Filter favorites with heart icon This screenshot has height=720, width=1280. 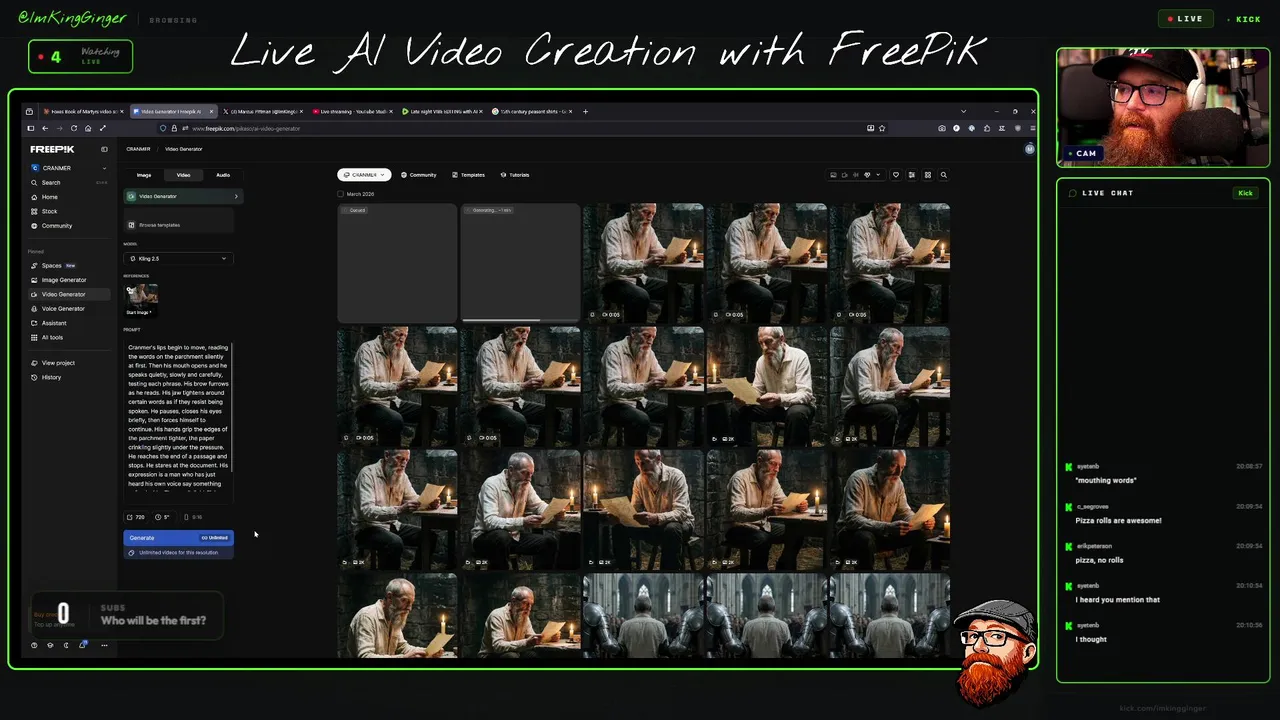(x=895, y=175)
